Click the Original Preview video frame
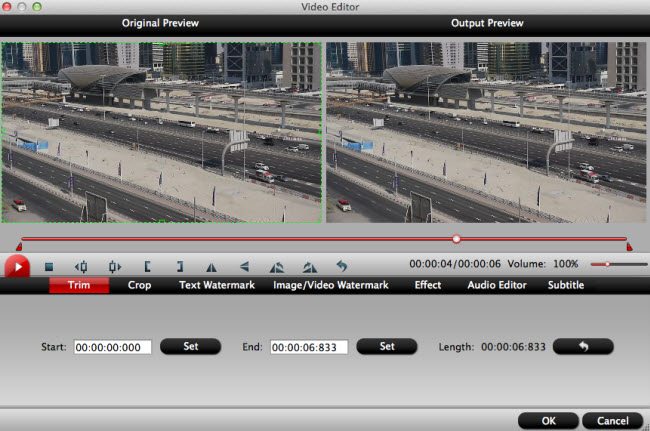650x431 pixels. click(162, 132)
